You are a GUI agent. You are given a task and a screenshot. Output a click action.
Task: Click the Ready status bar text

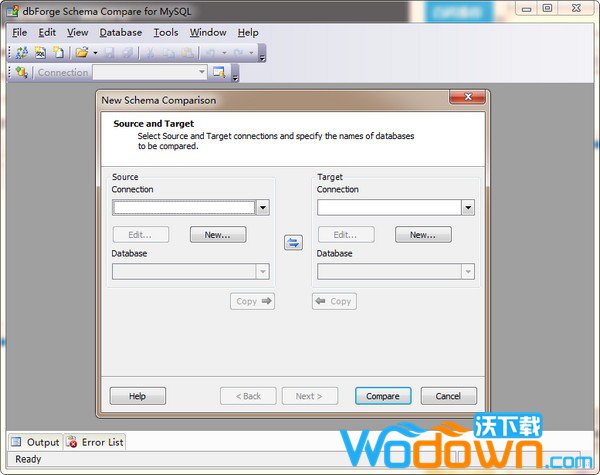[28, 459]
